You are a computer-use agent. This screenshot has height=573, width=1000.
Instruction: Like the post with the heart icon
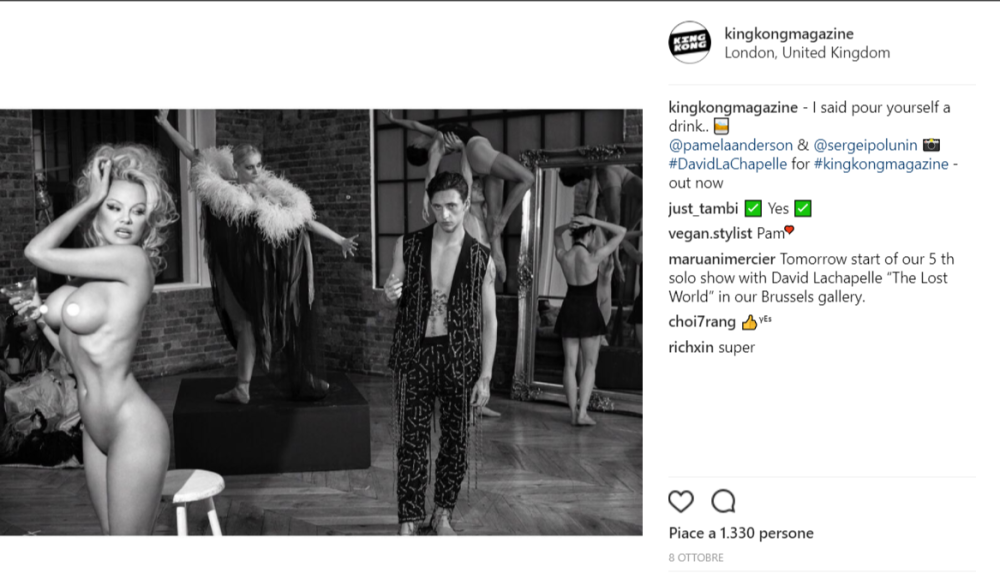click(x=681, y=501)
